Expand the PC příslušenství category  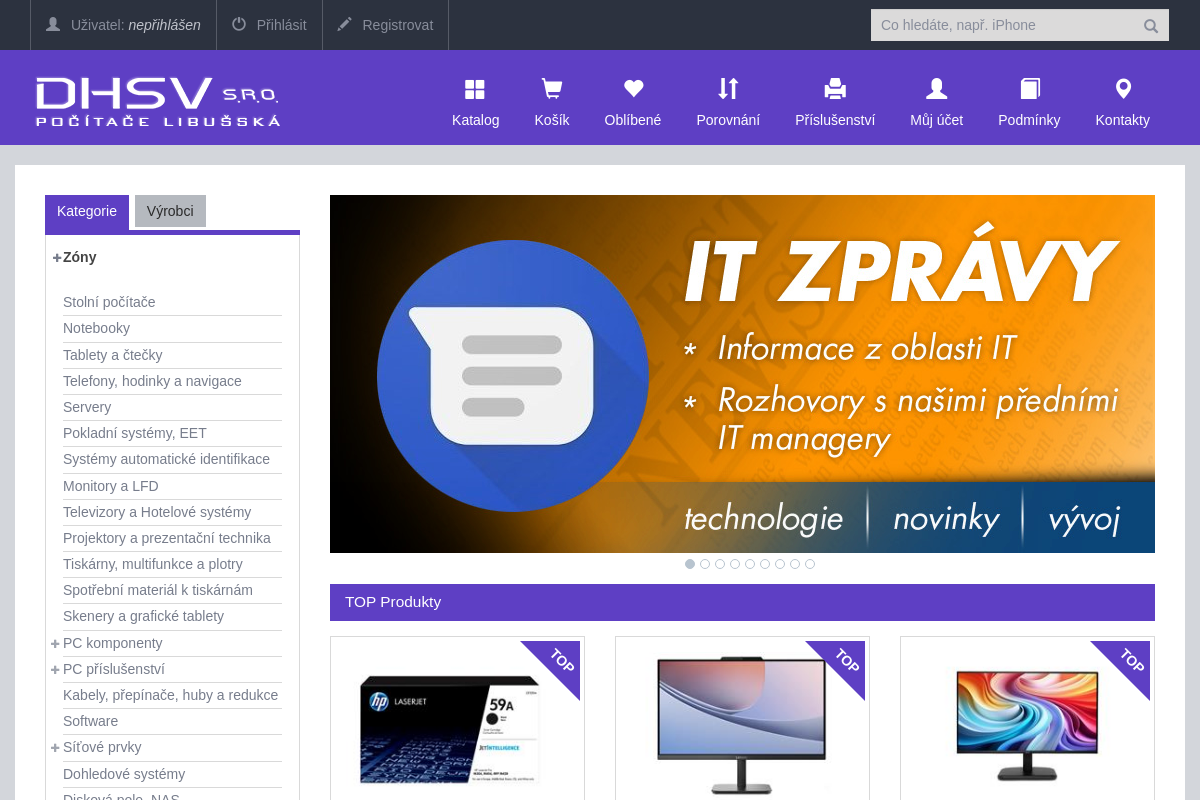(x=55, y=670)
